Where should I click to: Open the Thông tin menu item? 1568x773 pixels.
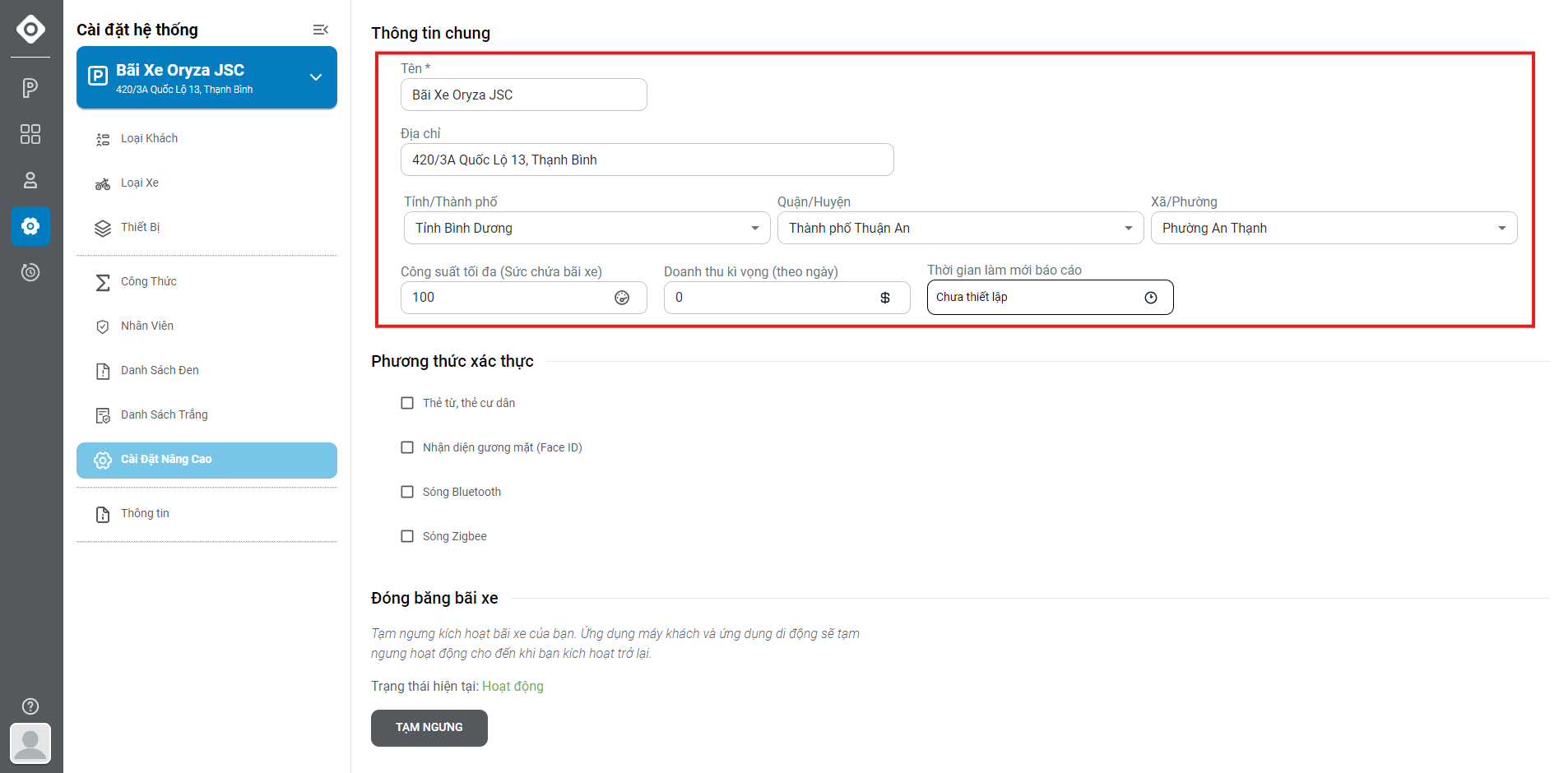[x=206, y=513]
